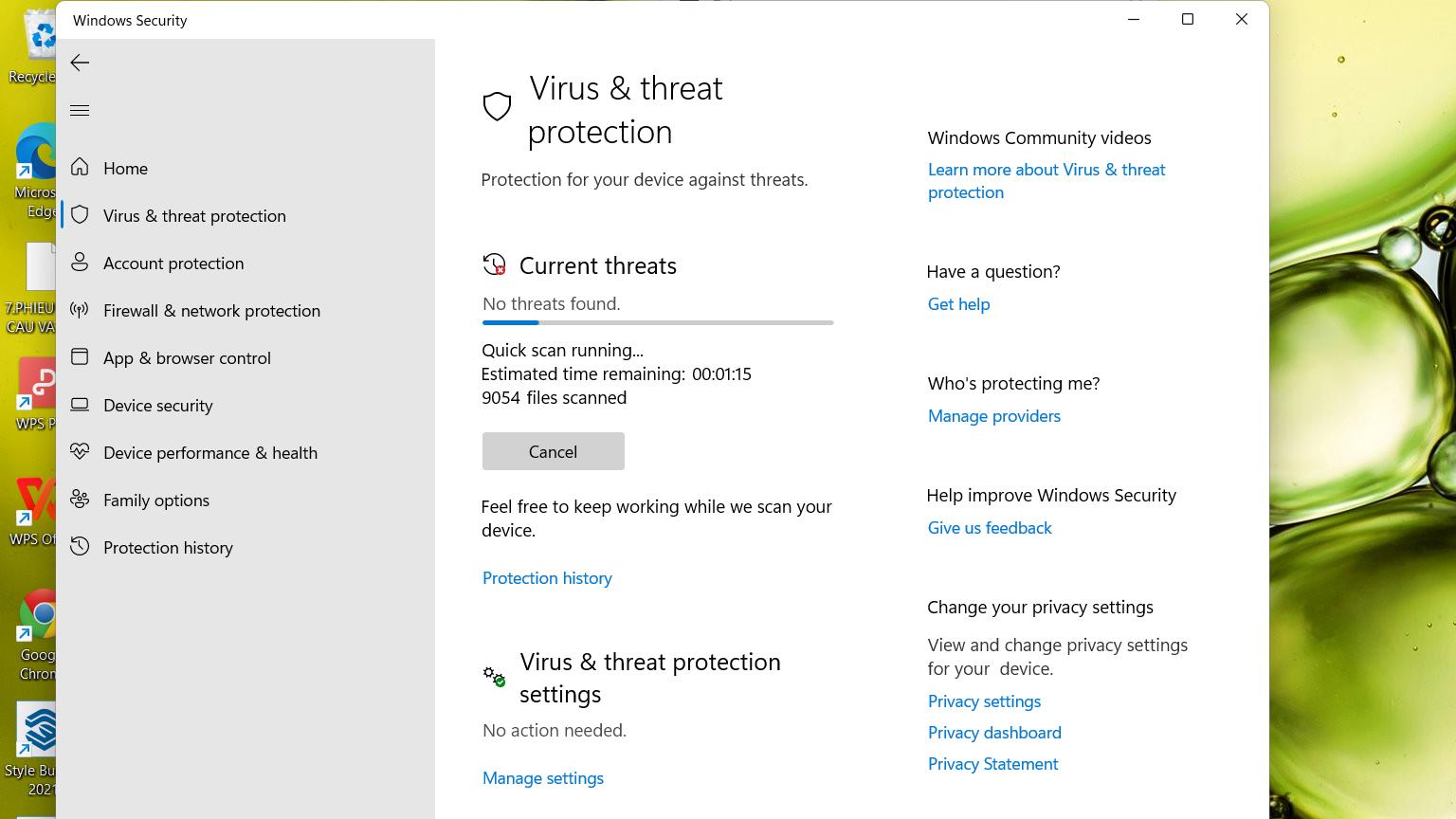Click the Device security laptop icon
The height and width of the screenshot is (819, 1456).
click(x=80, y=405)
